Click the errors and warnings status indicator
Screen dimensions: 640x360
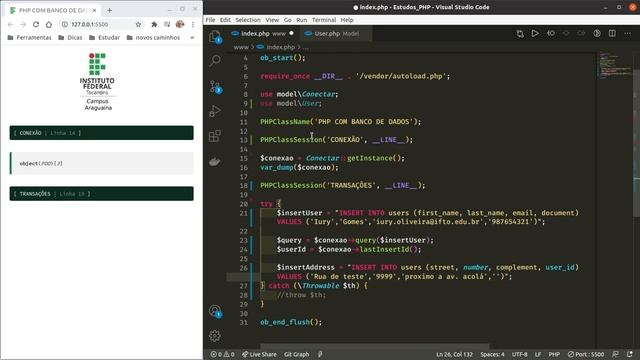pos(222,354)
